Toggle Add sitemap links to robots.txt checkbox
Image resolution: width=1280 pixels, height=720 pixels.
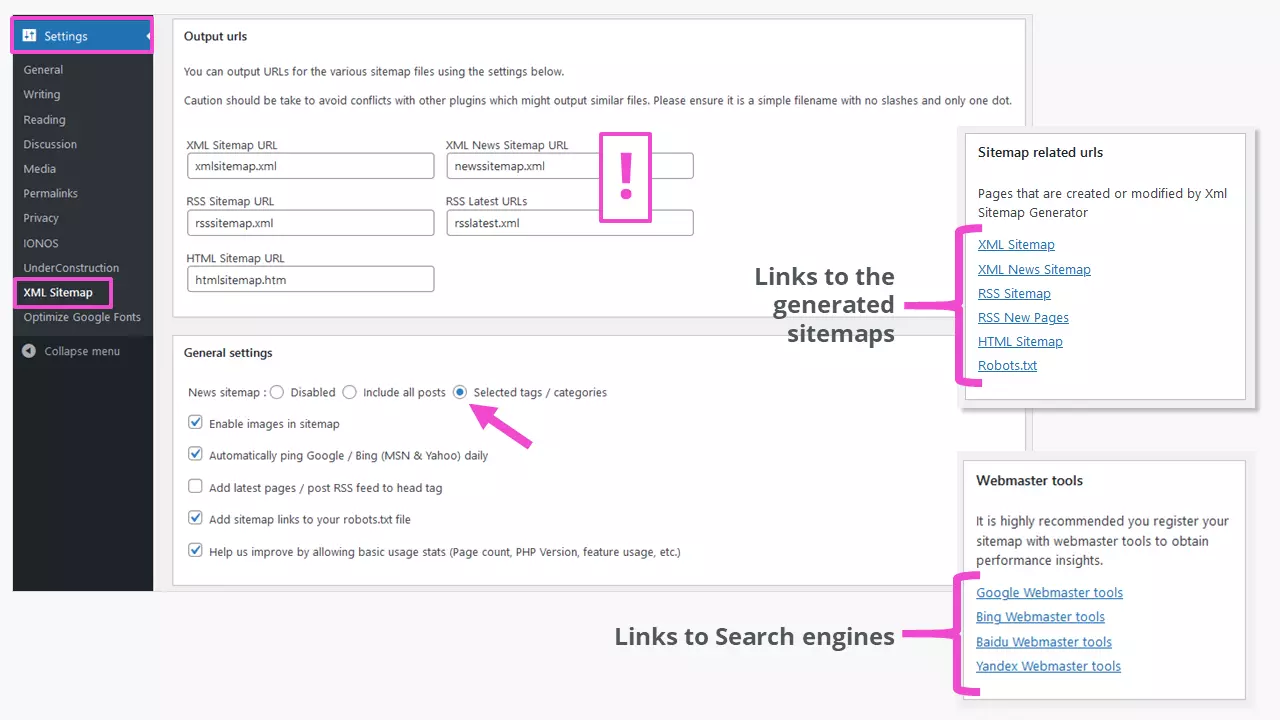point(196,518)
